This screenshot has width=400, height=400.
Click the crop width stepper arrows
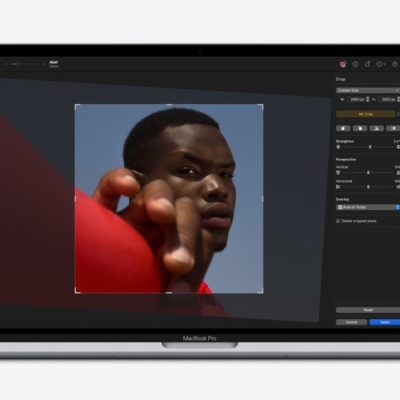pyautogui.click(x=368, y=99)
